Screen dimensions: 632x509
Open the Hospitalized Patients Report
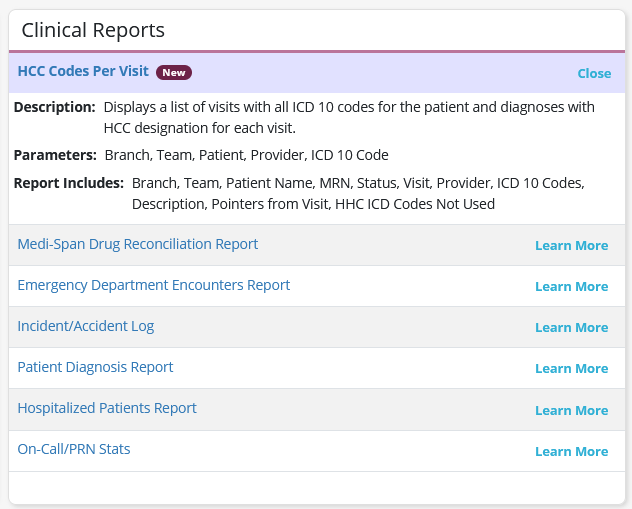coord(107,408)
